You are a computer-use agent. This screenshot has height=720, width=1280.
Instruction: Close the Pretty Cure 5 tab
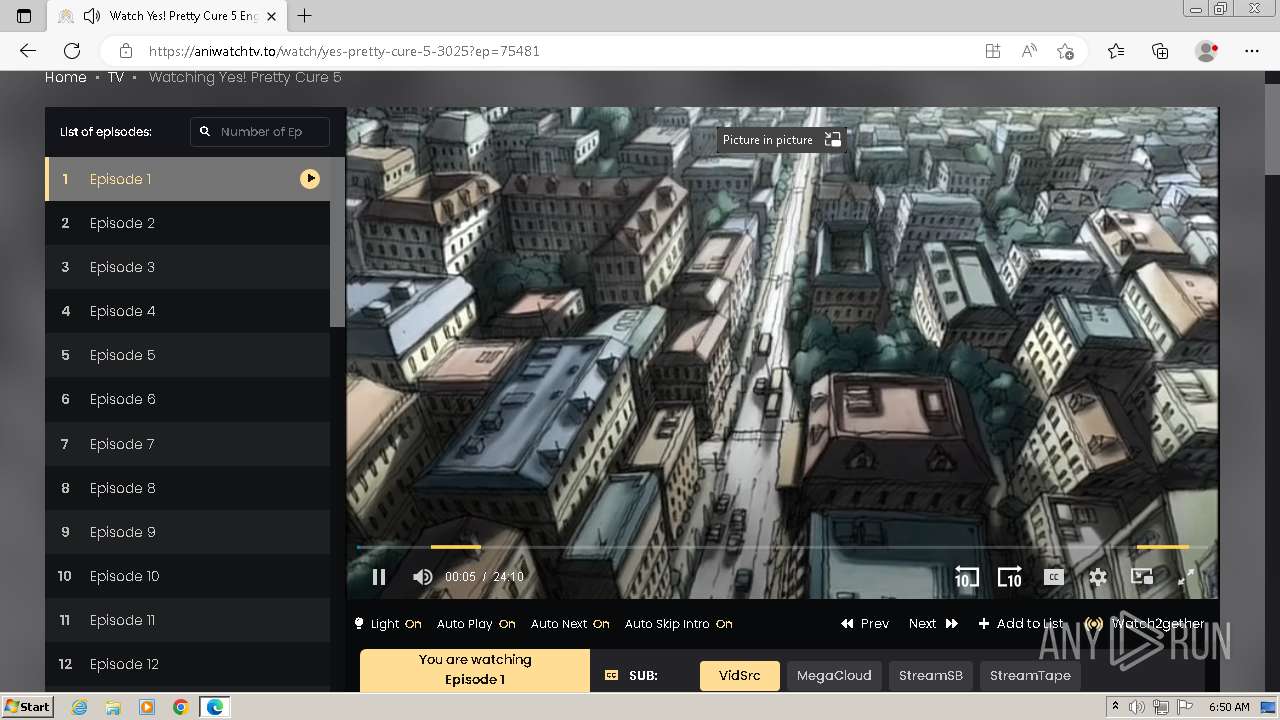coord(271,16)
